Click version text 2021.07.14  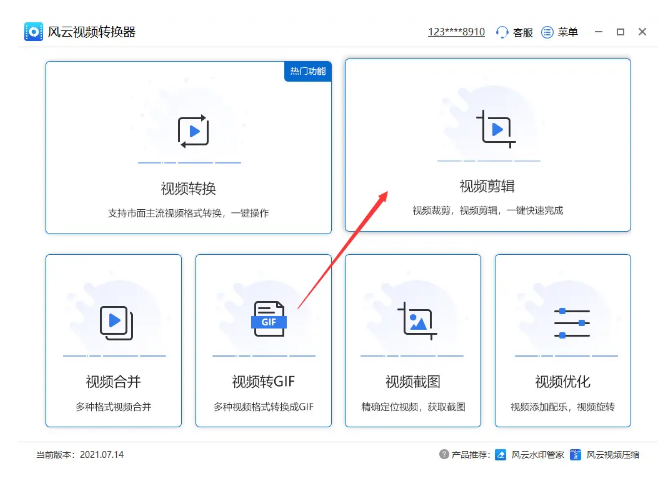click(102, 454)
